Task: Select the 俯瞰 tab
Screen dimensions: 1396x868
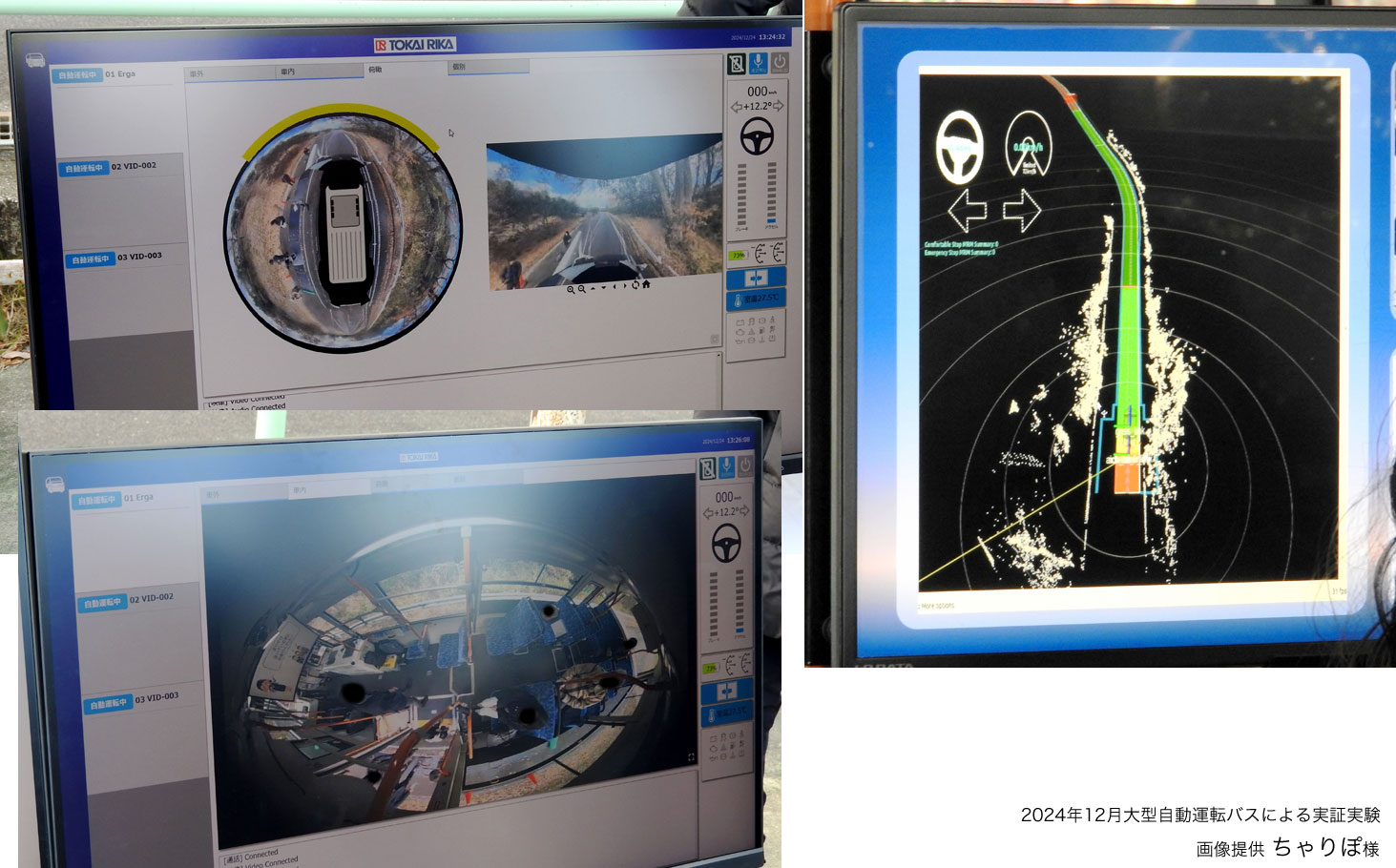Action: 405,70
